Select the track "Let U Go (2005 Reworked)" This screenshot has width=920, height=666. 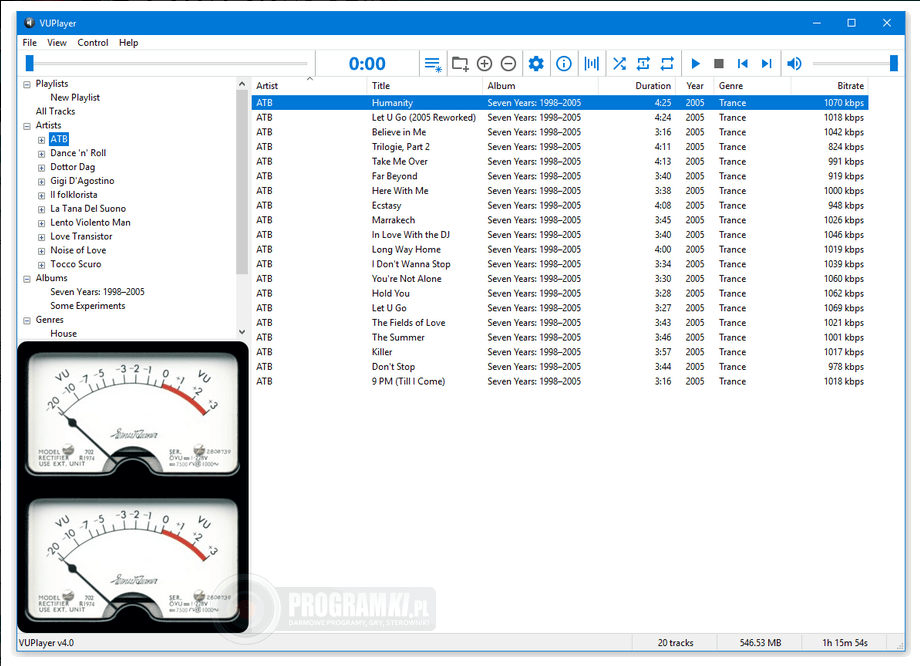560,117
